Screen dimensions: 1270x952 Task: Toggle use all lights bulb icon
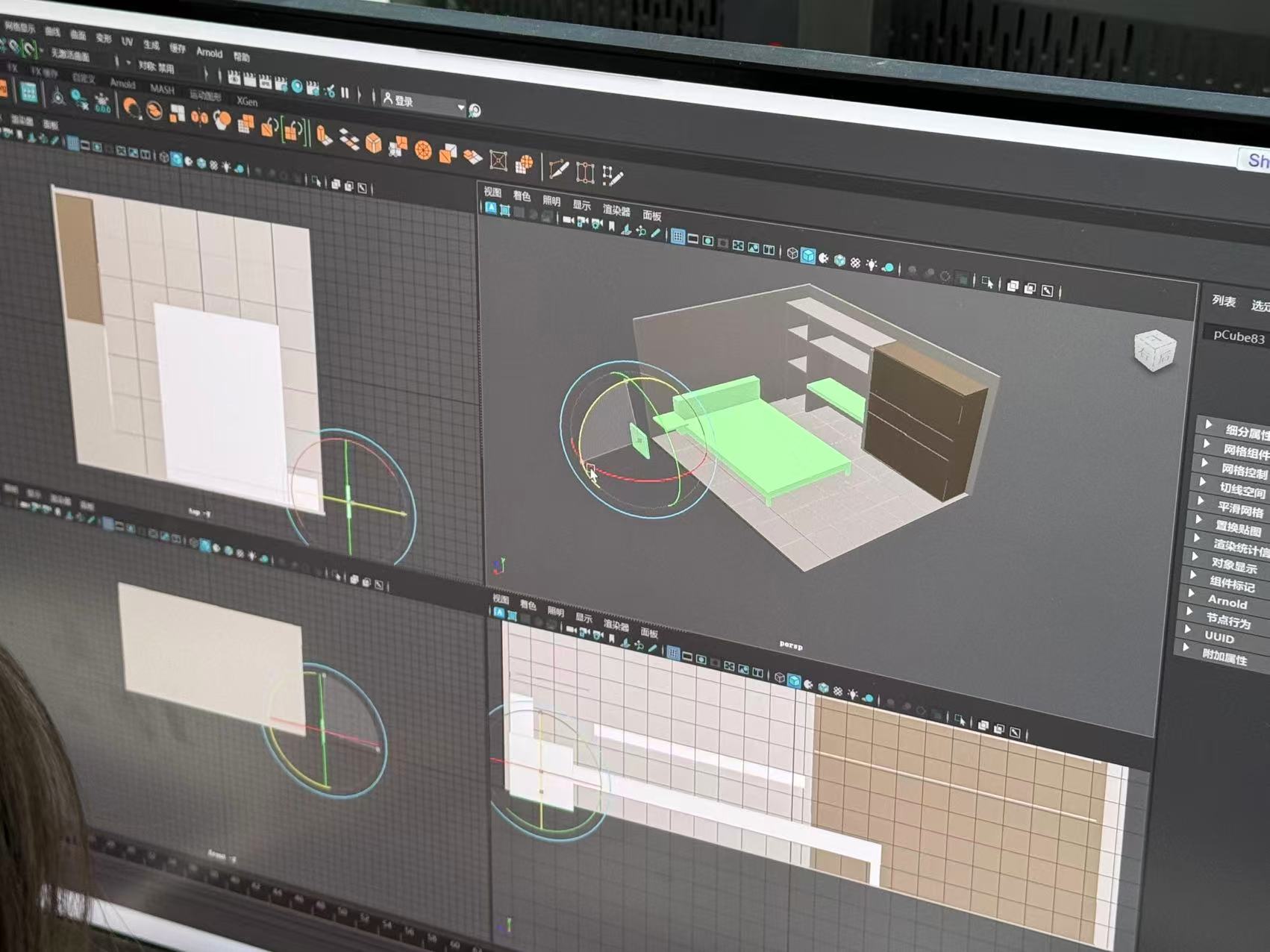pyautogui.click(x=871, y=264)
